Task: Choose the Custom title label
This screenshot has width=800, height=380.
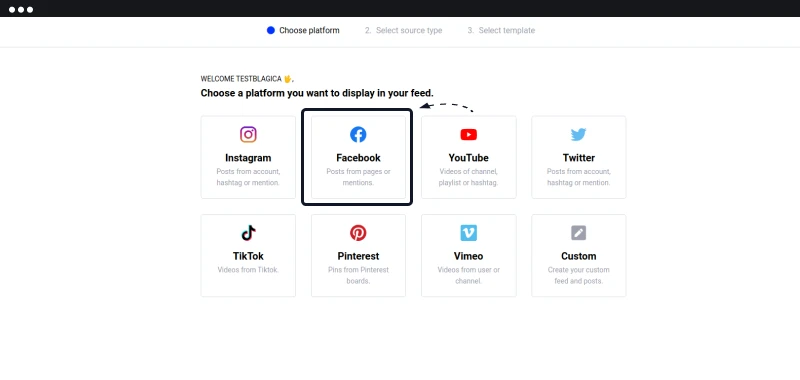Action: 579,256
